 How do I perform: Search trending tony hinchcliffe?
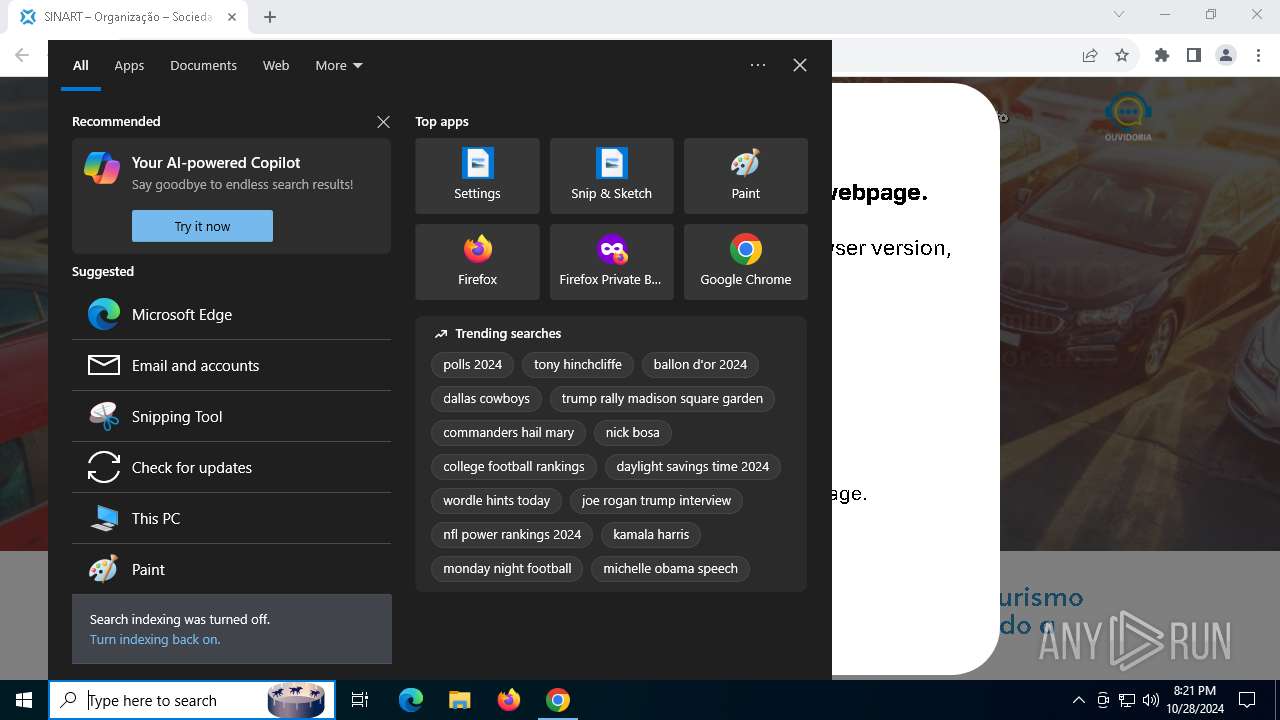click(577, 365)
